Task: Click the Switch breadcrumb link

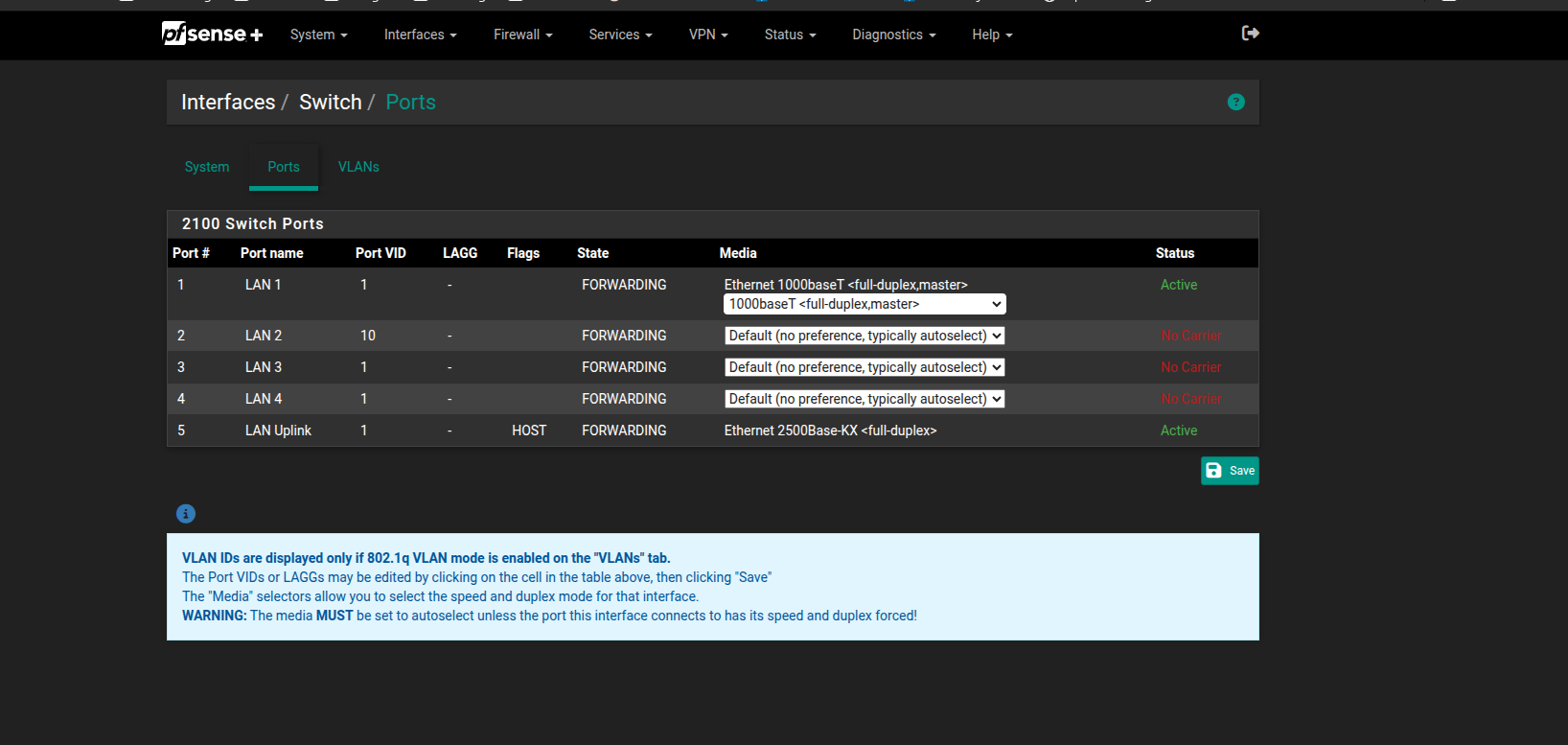Action: coord(330,102)
